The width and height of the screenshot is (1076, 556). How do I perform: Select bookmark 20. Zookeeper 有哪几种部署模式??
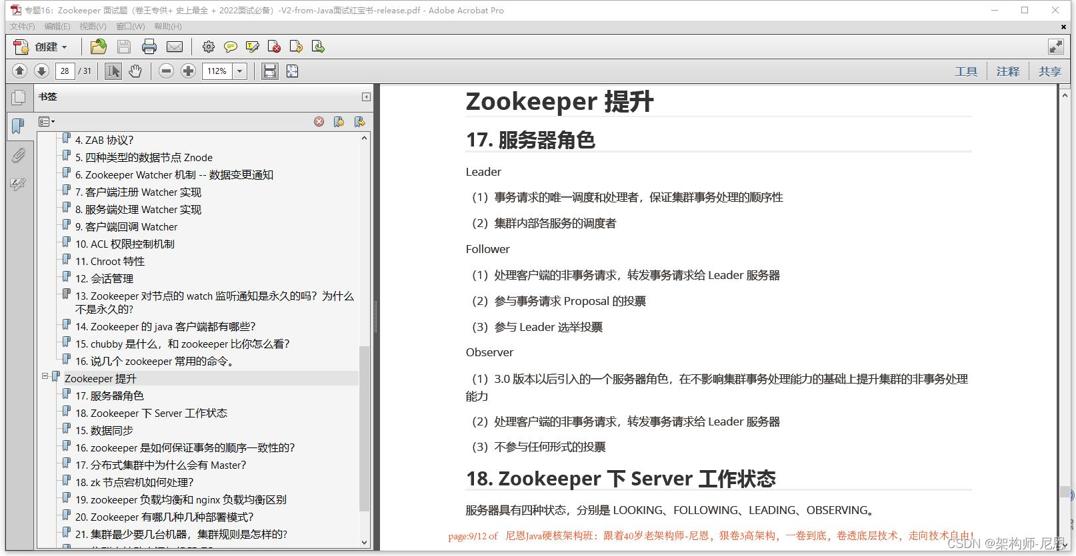tap(165, 517)
